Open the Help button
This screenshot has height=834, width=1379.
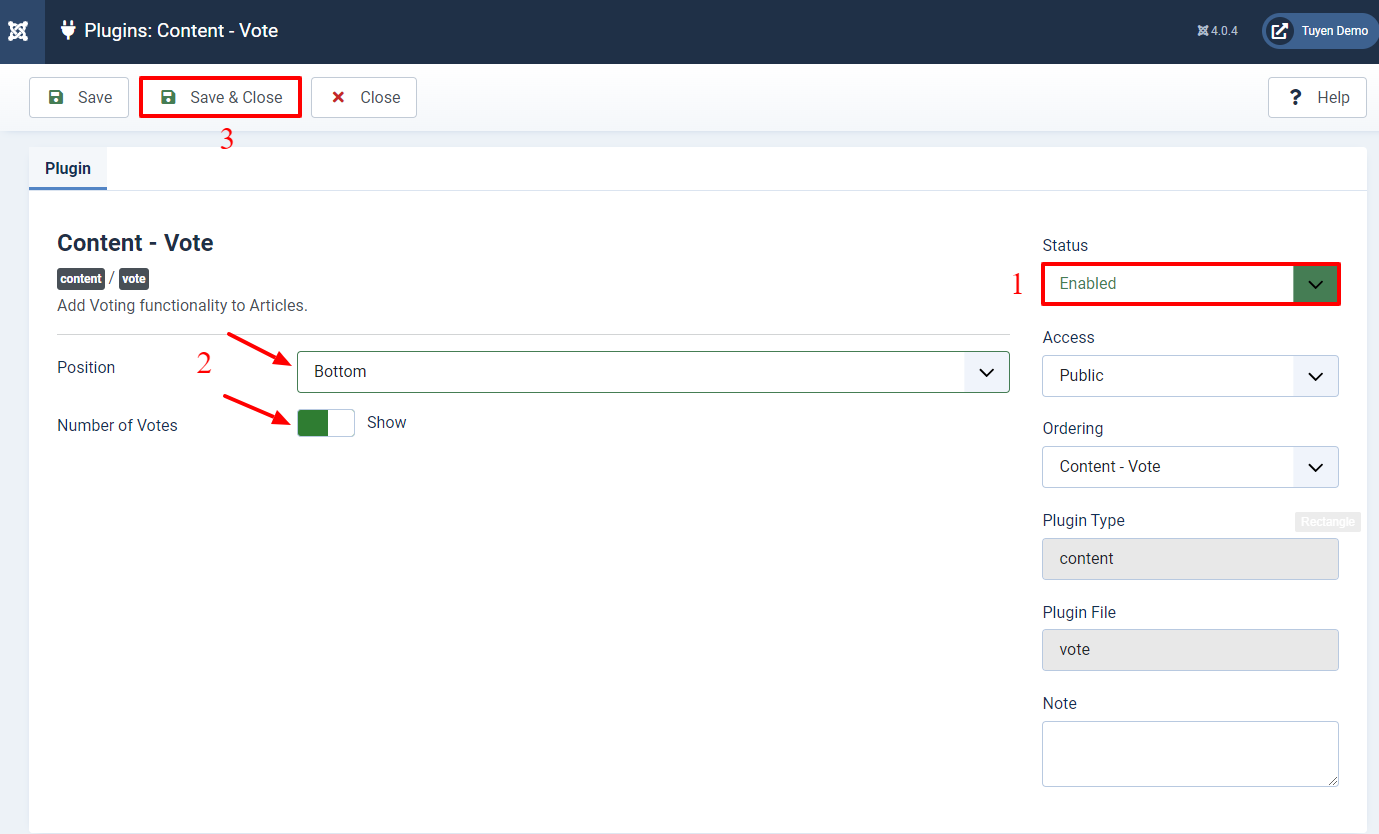coord(1317,97)
